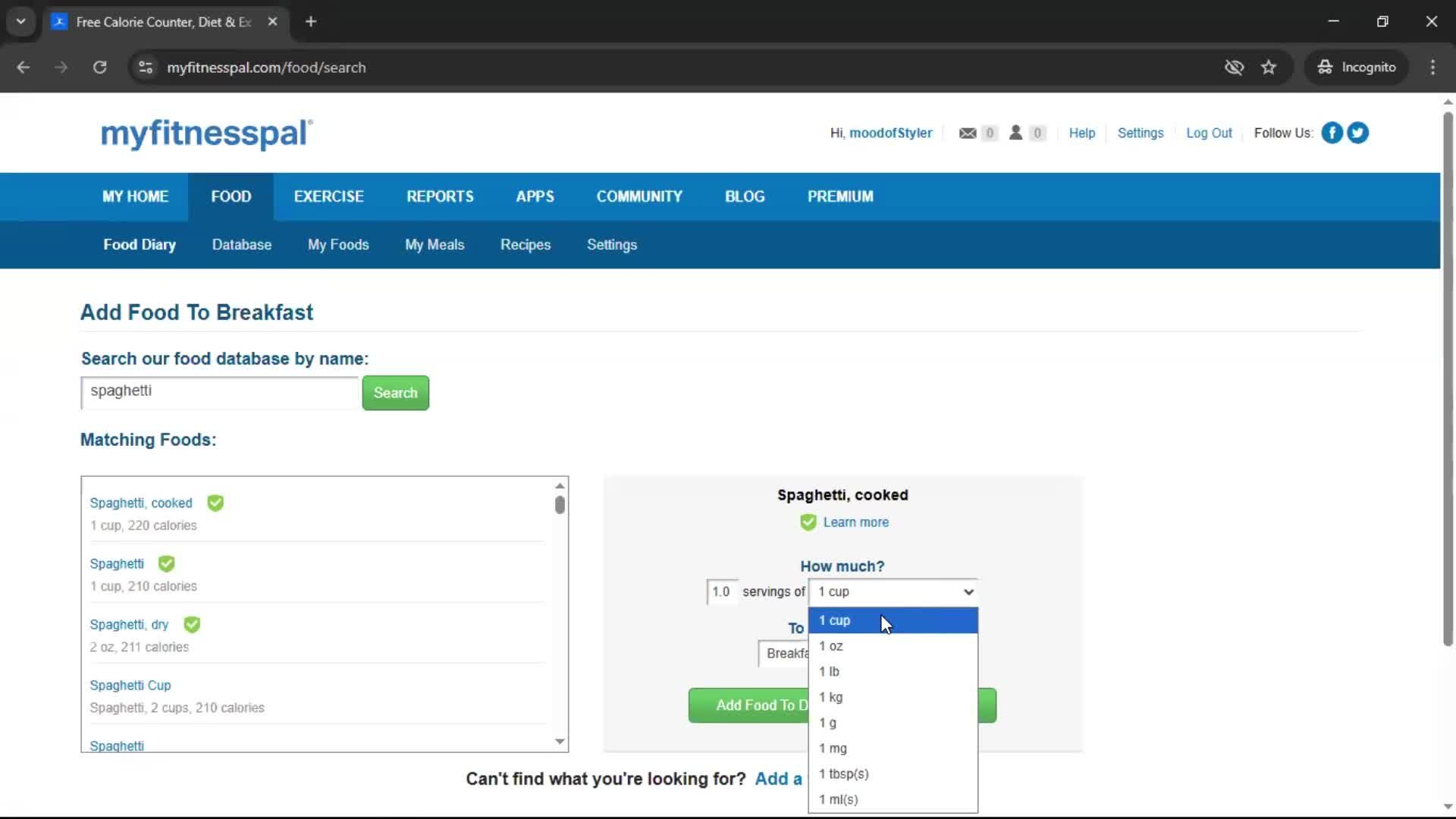Open a new browser tab
Screen dimensions: 1456x819
pos(311,22)
